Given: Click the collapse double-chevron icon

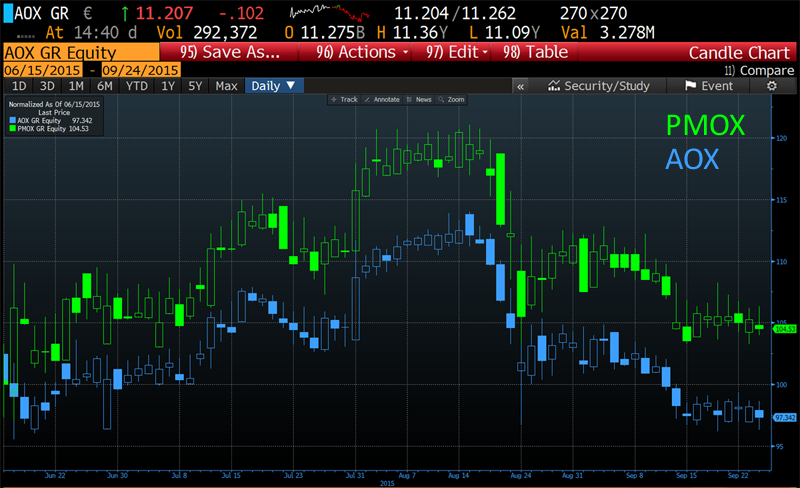Looking at the screenshot, I should pos(520,86).
